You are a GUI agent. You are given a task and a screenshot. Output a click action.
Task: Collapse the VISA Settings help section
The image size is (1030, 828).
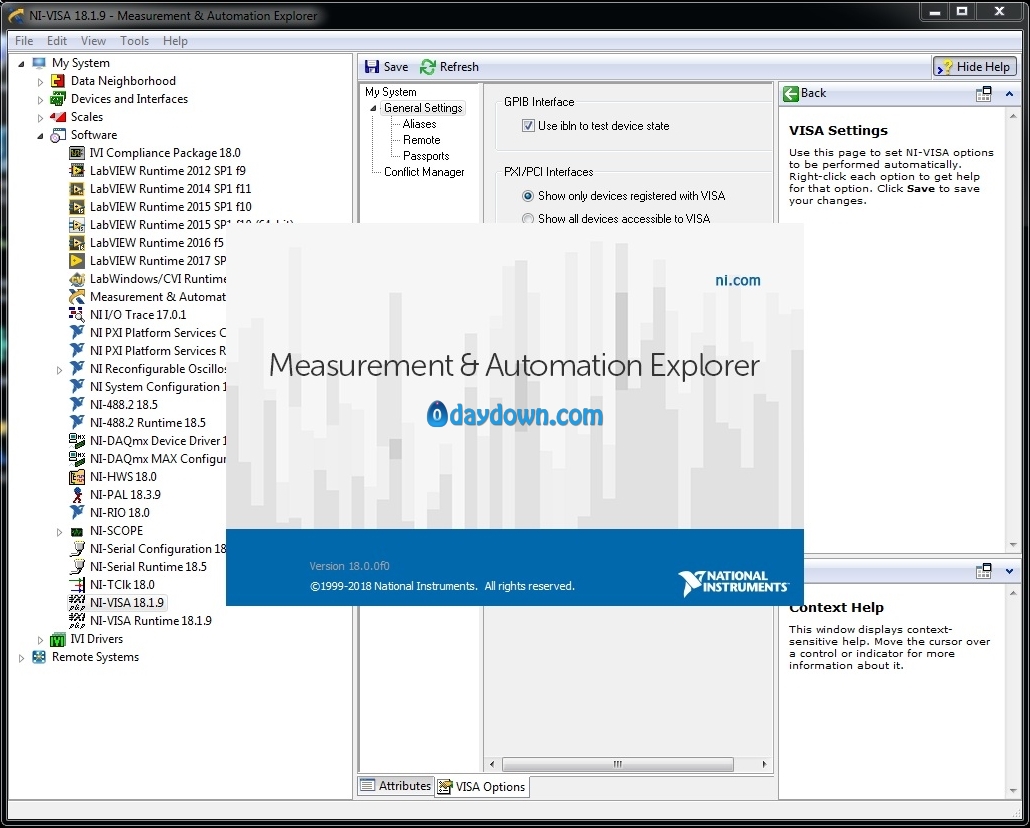tap(1010, 94)
